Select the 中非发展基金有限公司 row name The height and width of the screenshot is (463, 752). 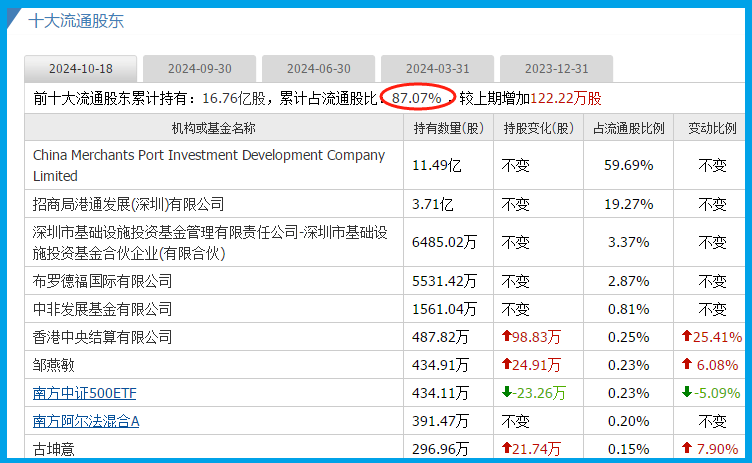(102, 309)
